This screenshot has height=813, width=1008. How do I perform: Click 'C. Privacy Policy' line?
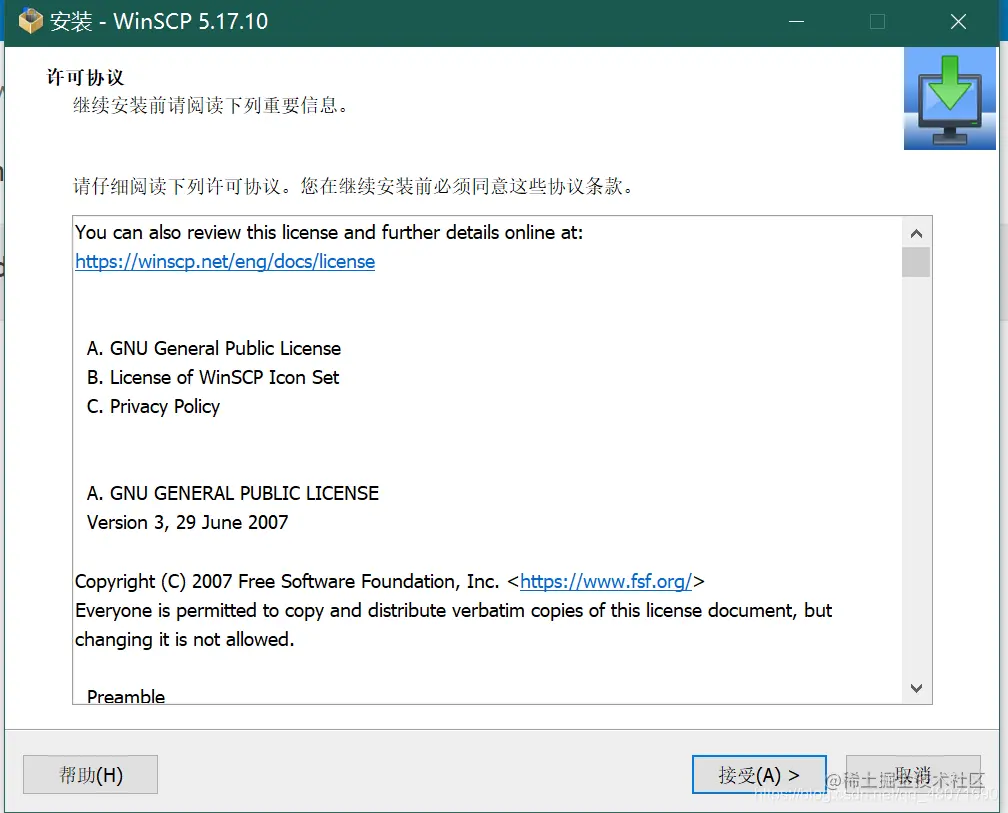[153, 407]
